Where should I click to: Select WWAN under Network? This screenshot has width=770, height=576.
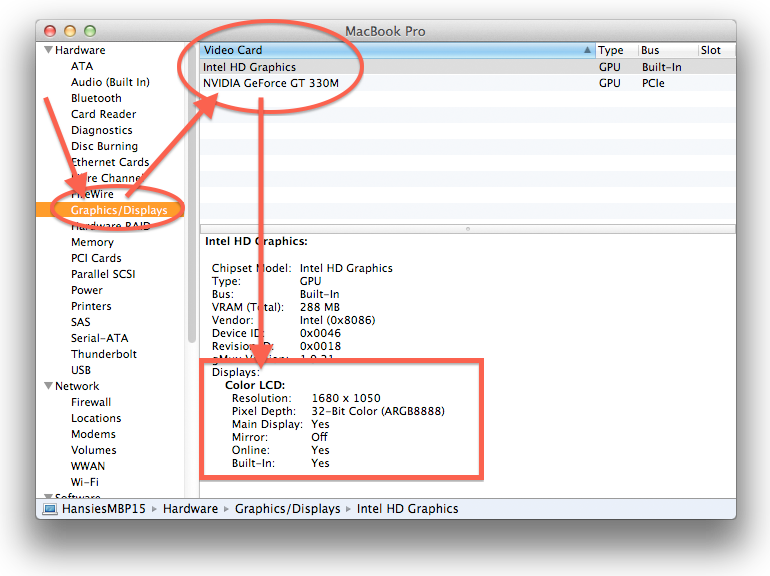point(88,466)
